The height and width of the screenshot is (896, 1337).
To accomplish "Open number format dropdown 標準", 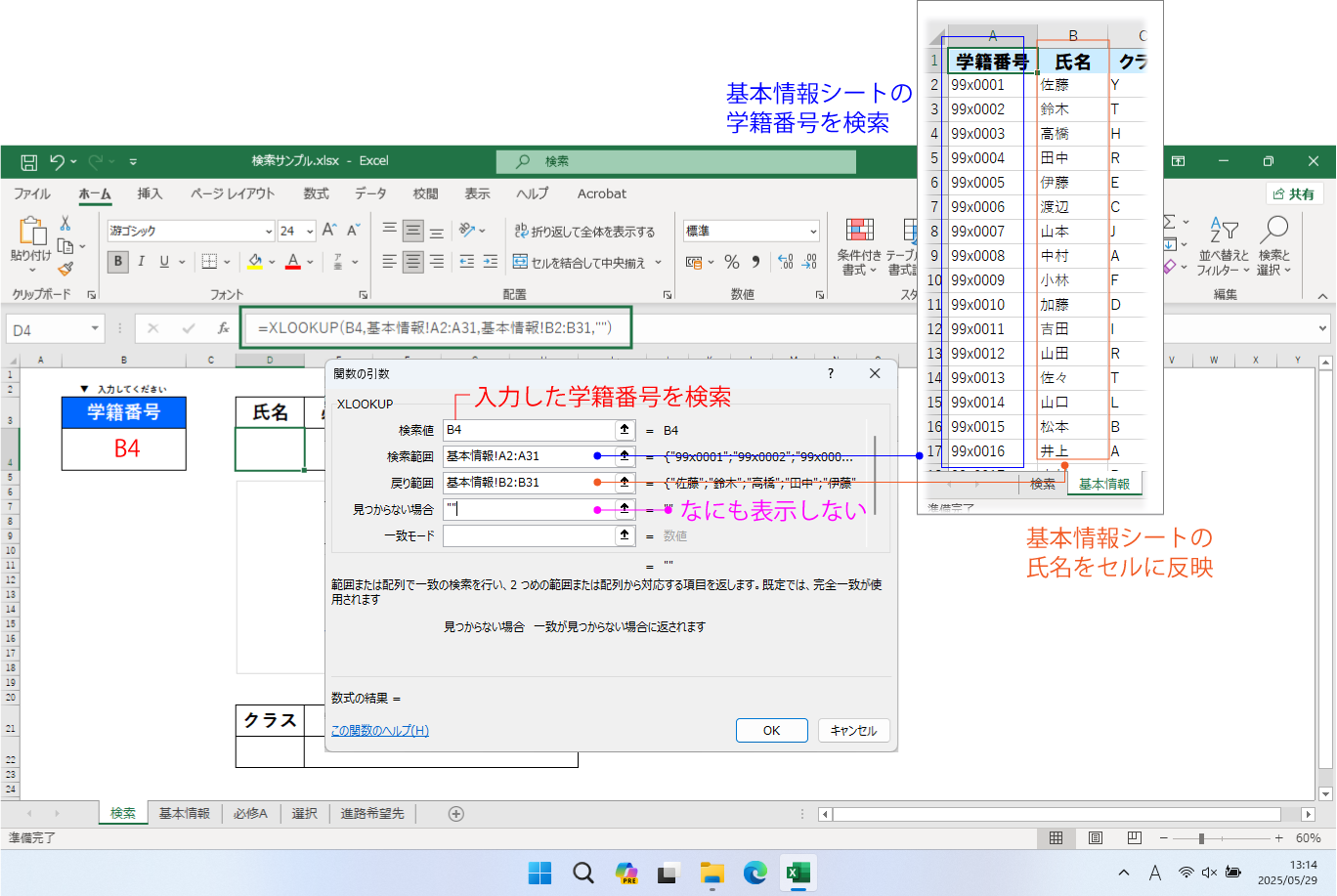I will [x=813, y=232].
